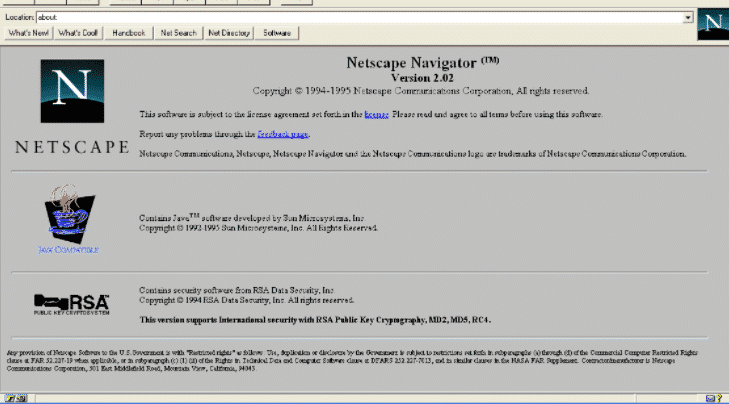Click inside the Location address field
729x404 pixels.
(x=359, y=18)
